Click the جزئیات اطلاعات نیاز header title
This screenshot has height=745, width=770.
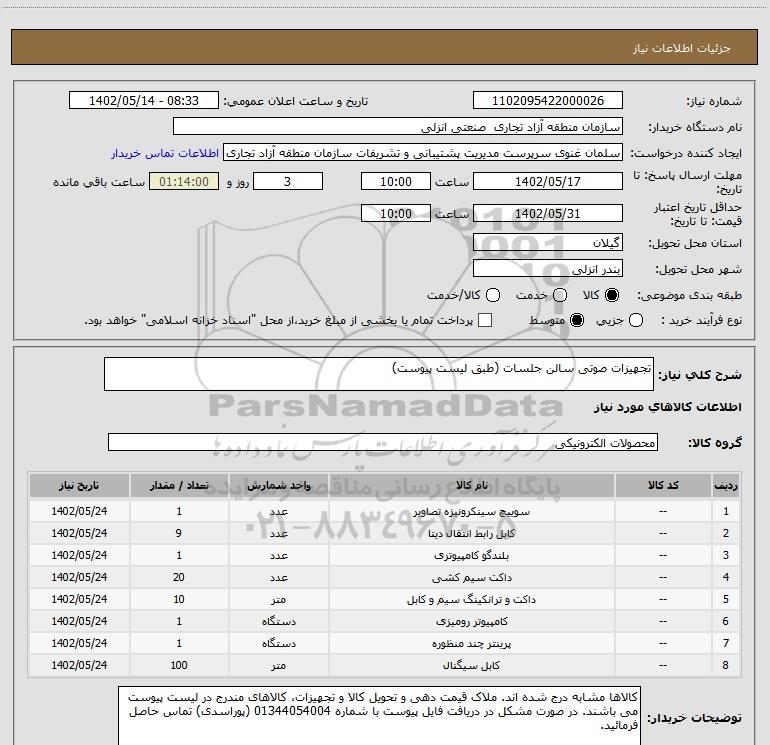point(681,48)
